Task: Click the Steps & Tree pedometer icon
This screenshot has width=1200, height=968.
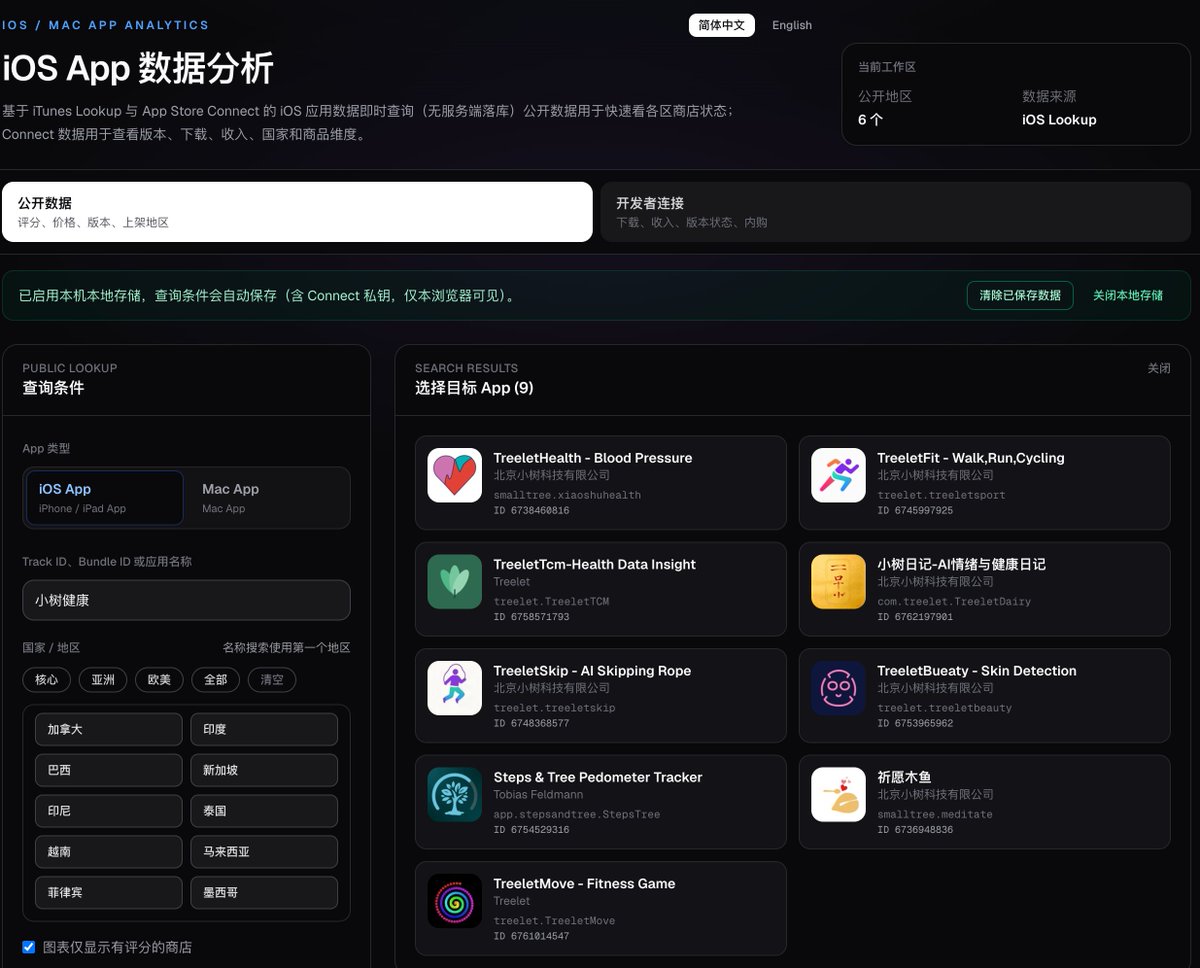Action: click(x=455, y=795)
